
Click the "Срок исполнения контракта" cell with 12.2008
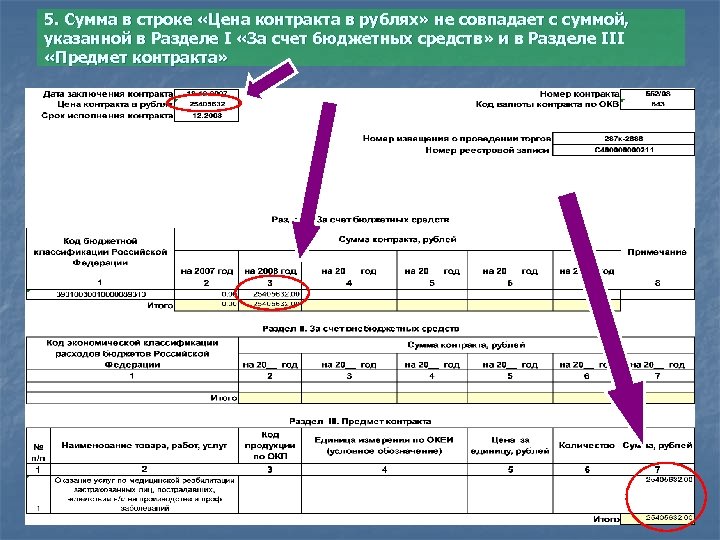pos(207,116)
